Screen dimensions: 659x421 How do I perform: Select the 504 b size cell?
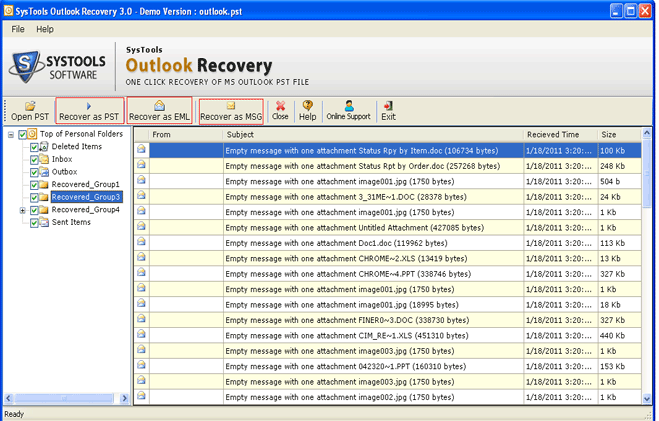pos(619,182)
